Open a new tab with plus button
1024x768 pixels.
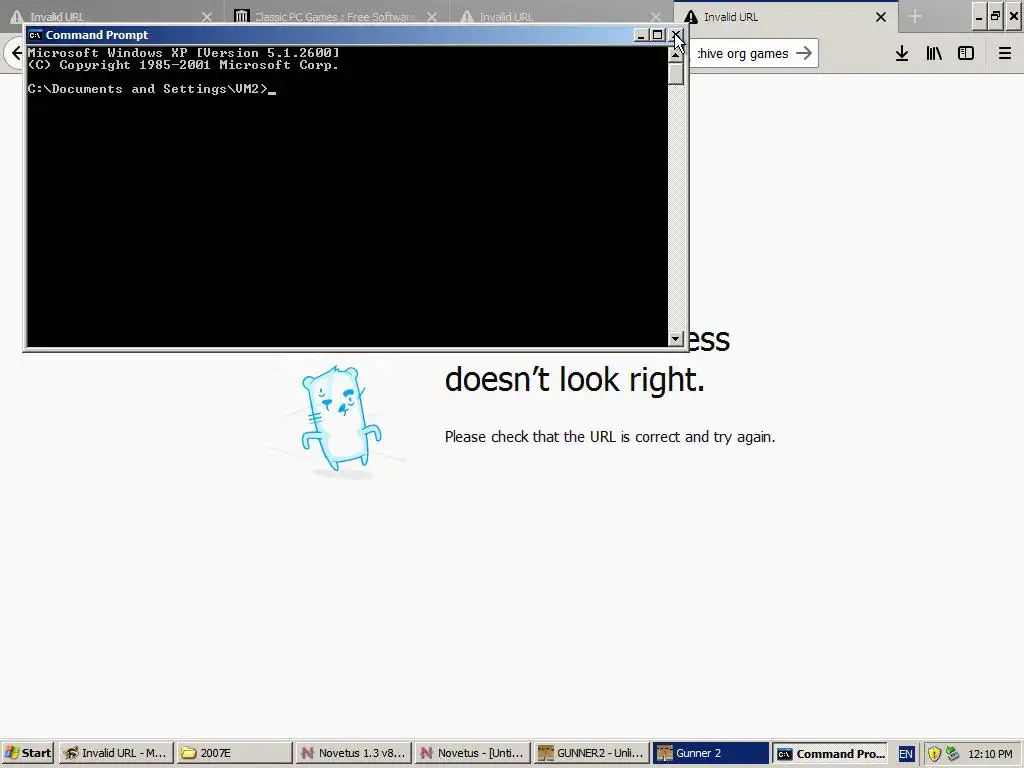click(x=915, y=17)
